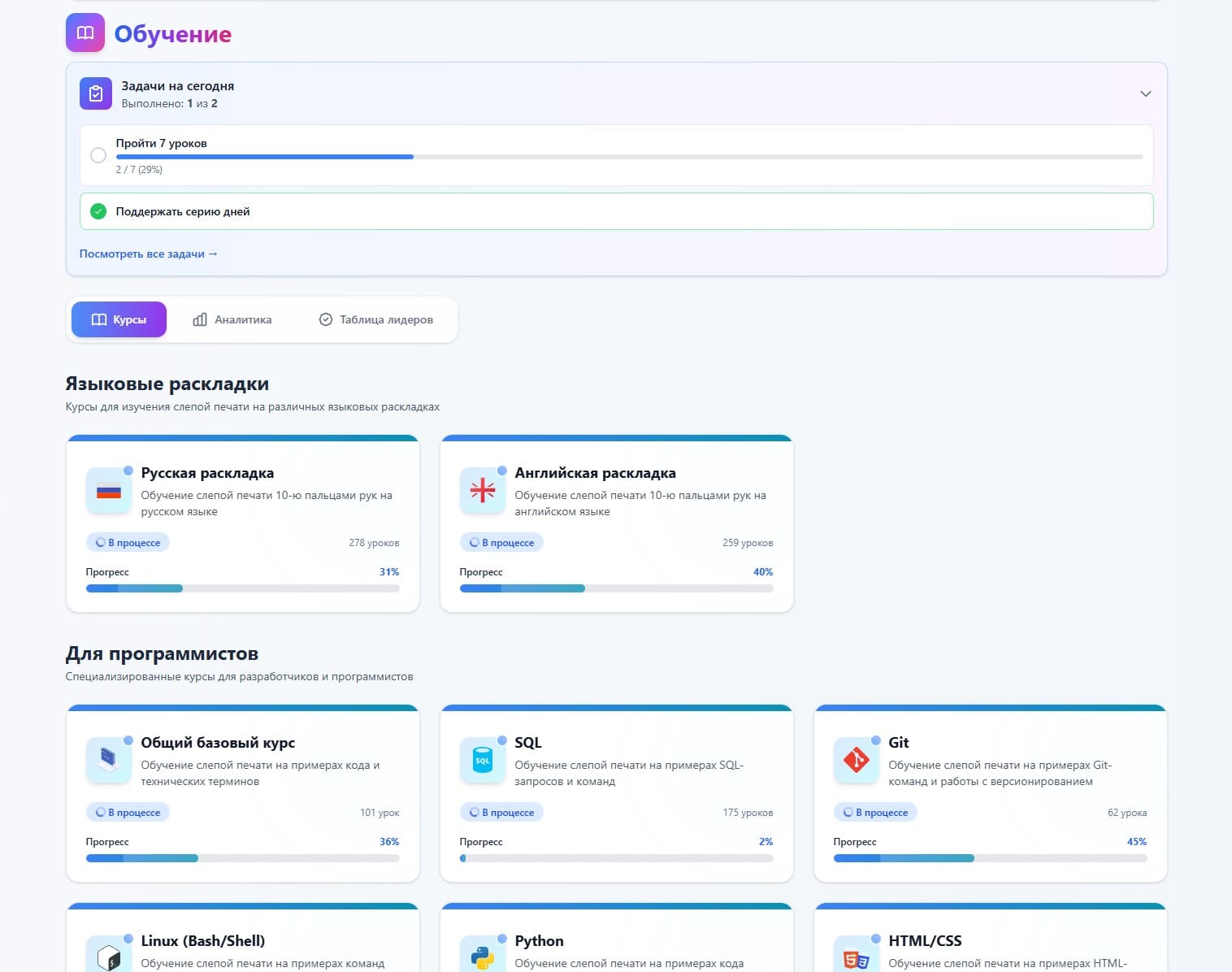The image size is (1232, 972).
Task: Click the В процессе badge on SQL card
Action: click(x=501, y=812)
